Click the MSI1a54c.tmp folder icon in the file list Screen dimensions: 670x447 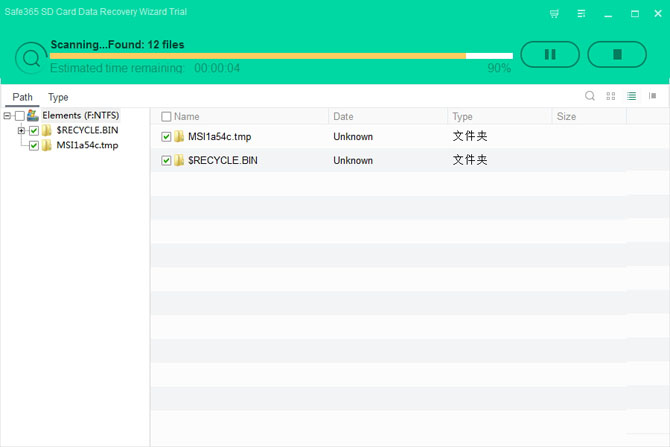(x=179, y=136)
